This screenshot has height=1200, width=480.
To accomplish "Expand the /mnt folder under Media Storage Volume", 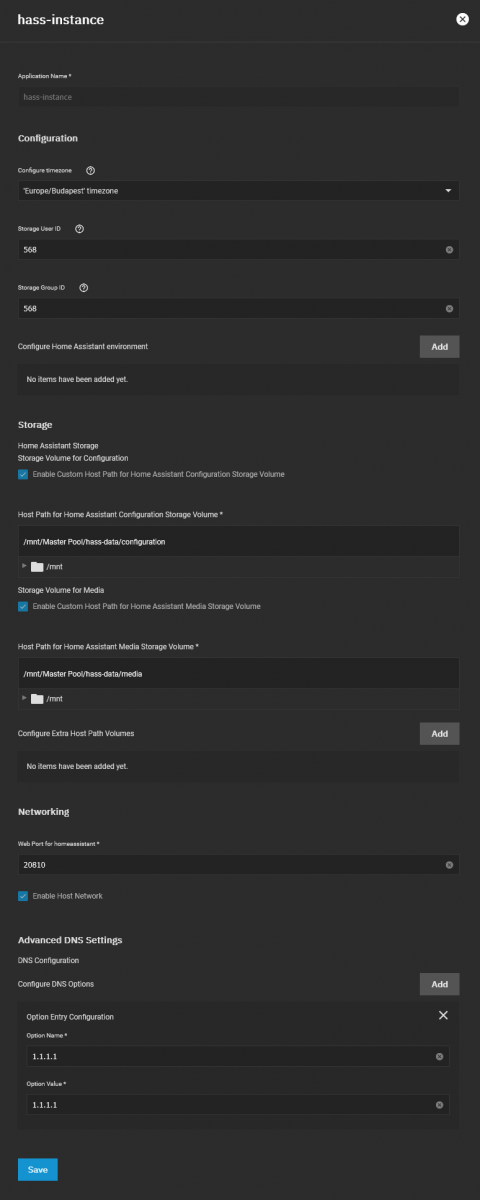I will tap(24, 698).
